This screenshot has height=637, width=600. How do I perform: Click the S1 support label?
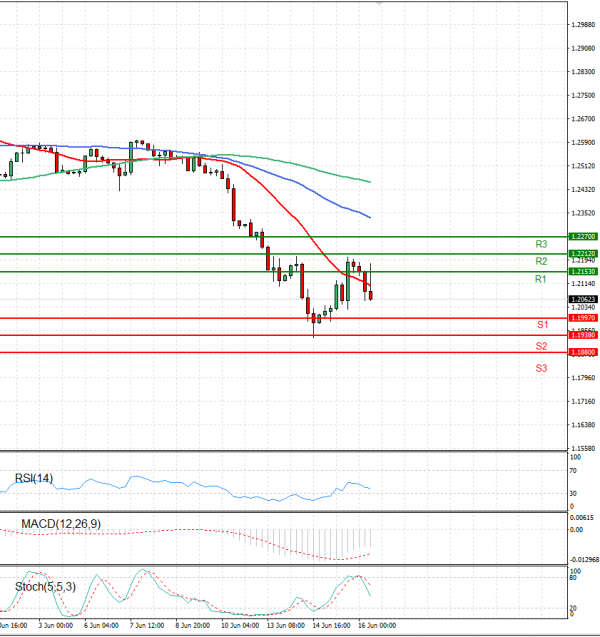[x=542, y=325]
